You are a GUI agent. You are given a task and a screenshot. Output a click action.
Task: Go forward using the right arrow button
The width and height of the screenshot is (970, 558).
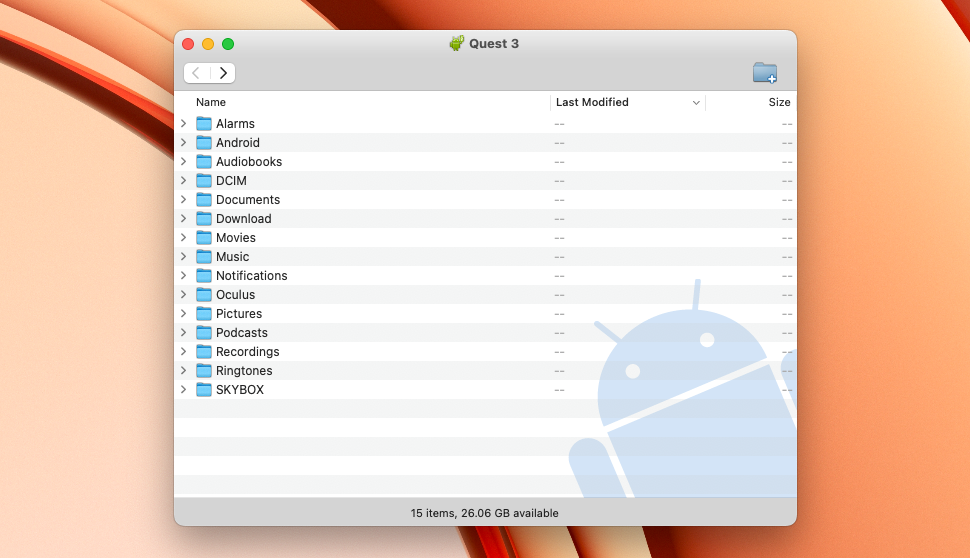pos(223,73)
